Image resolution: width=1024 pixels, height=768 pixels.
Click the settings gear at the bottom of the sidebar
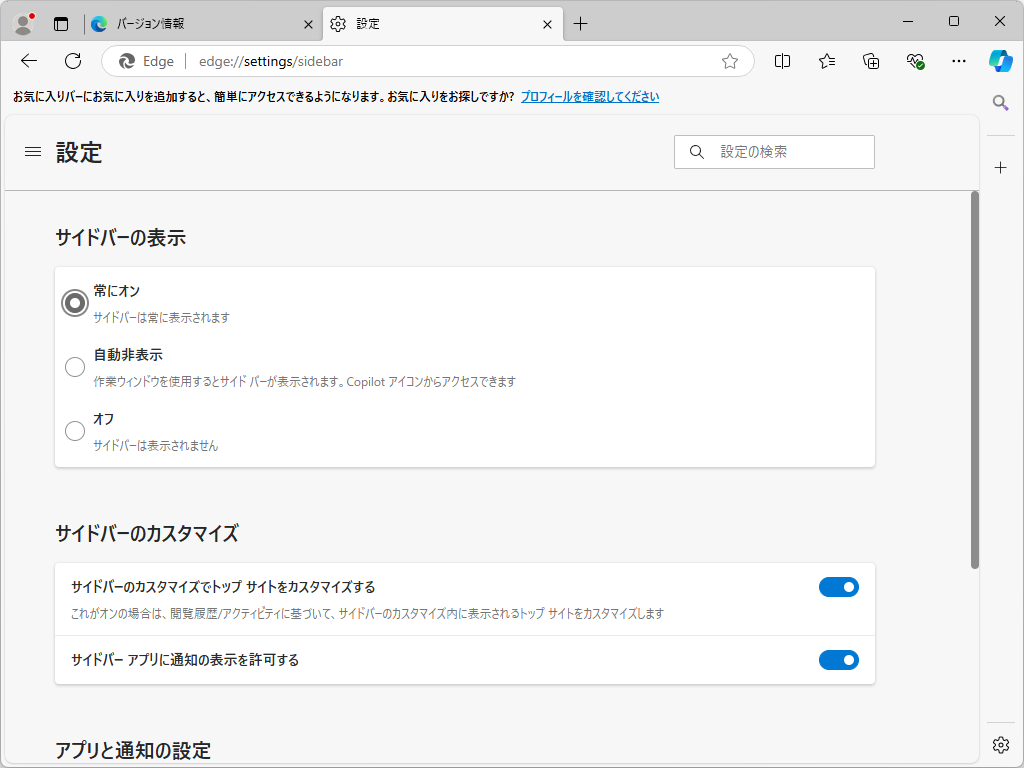point(1001,744)
